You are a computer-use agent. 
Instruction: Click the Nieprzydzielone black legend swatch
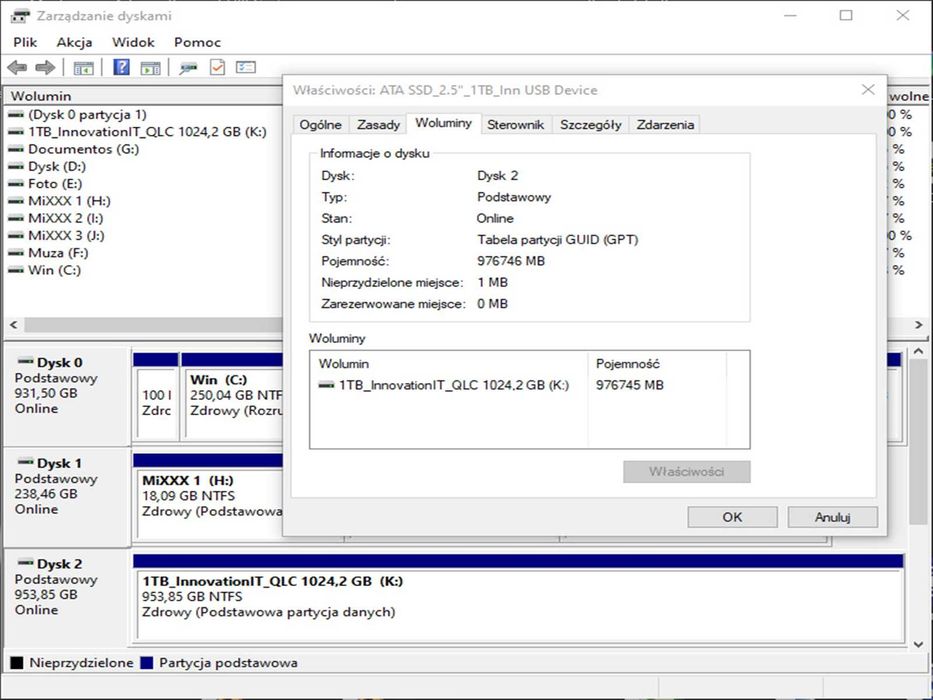[x=17, y=662]
